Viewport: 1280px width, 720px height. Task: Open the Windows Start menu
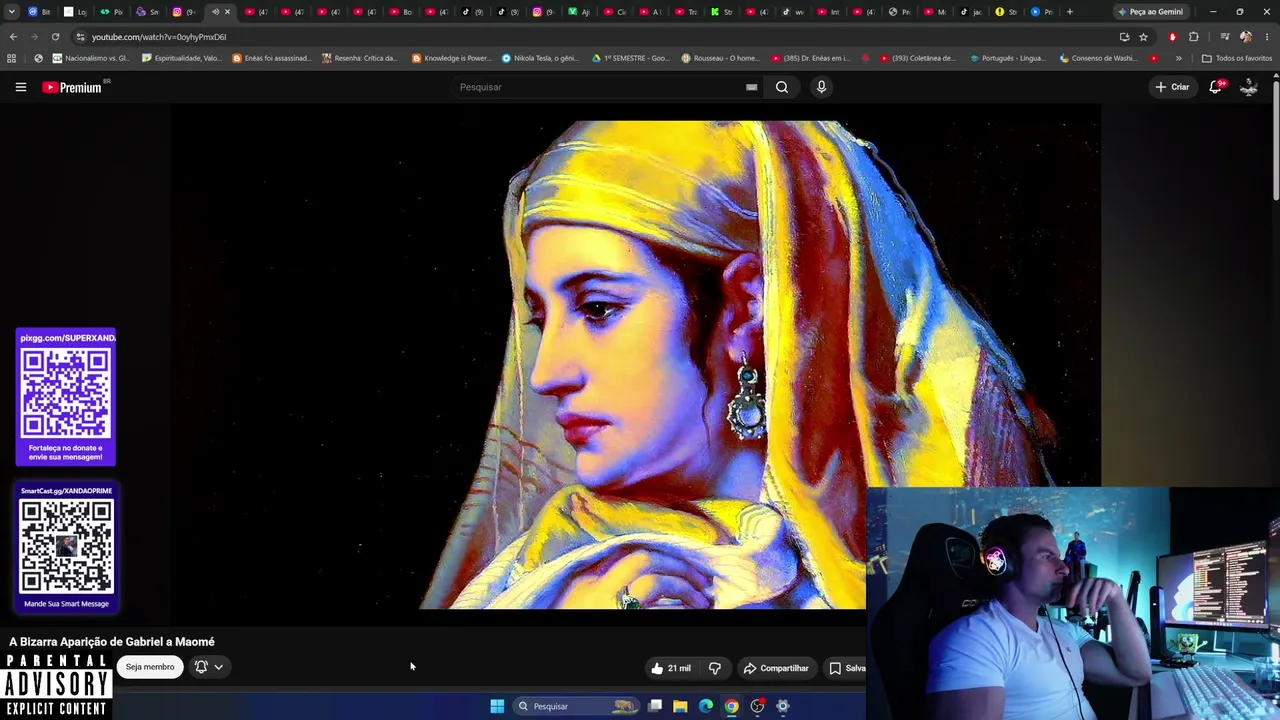[x=497, y=706]
